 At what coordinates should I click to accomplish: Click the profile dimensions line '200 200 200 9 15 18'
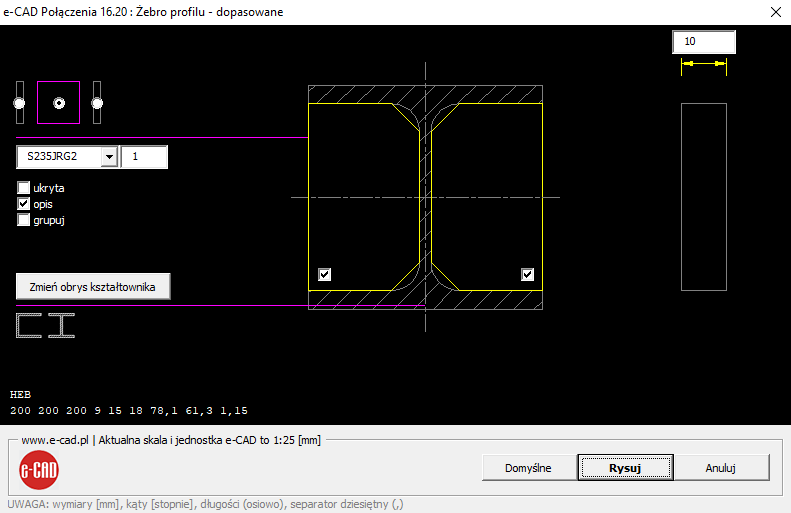click(129, 411)
